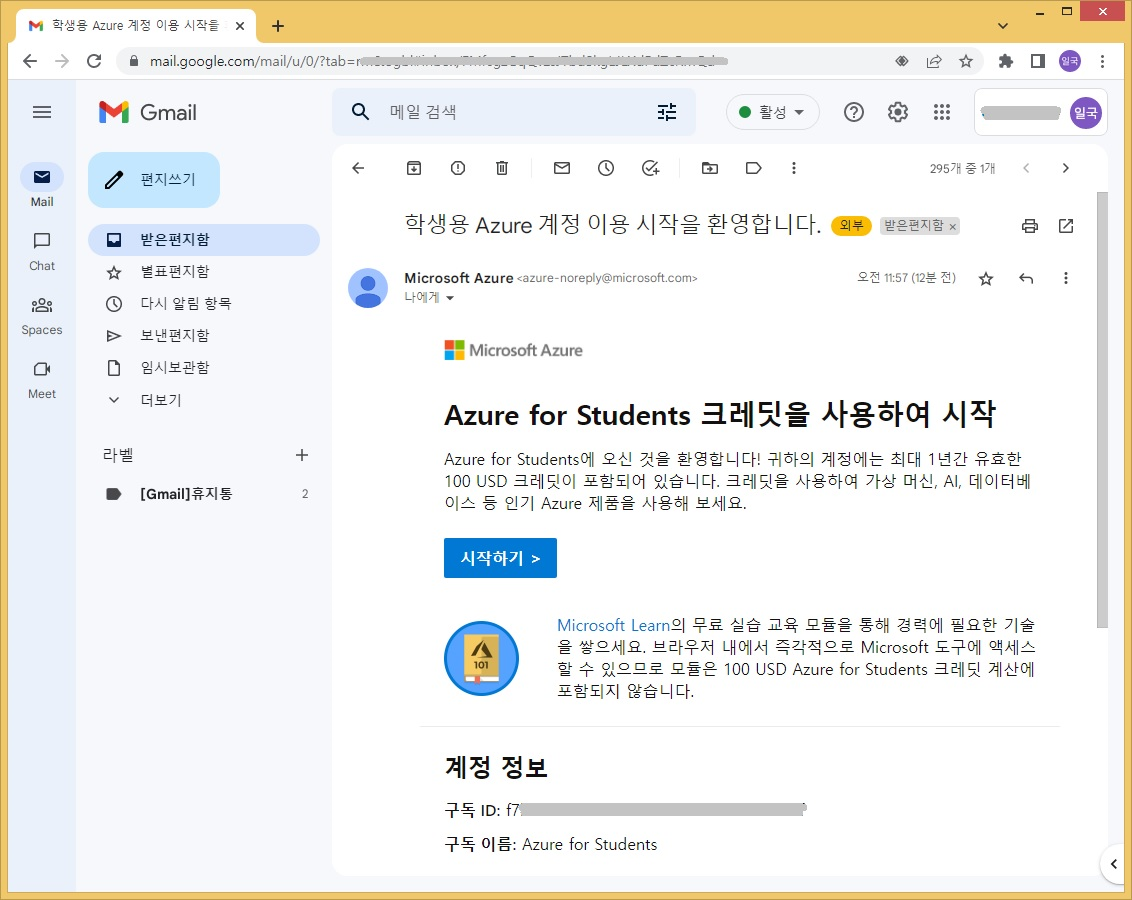Close the 학생용 Azure browser tab
1132x900 pixels.
(x=240, y=26)
